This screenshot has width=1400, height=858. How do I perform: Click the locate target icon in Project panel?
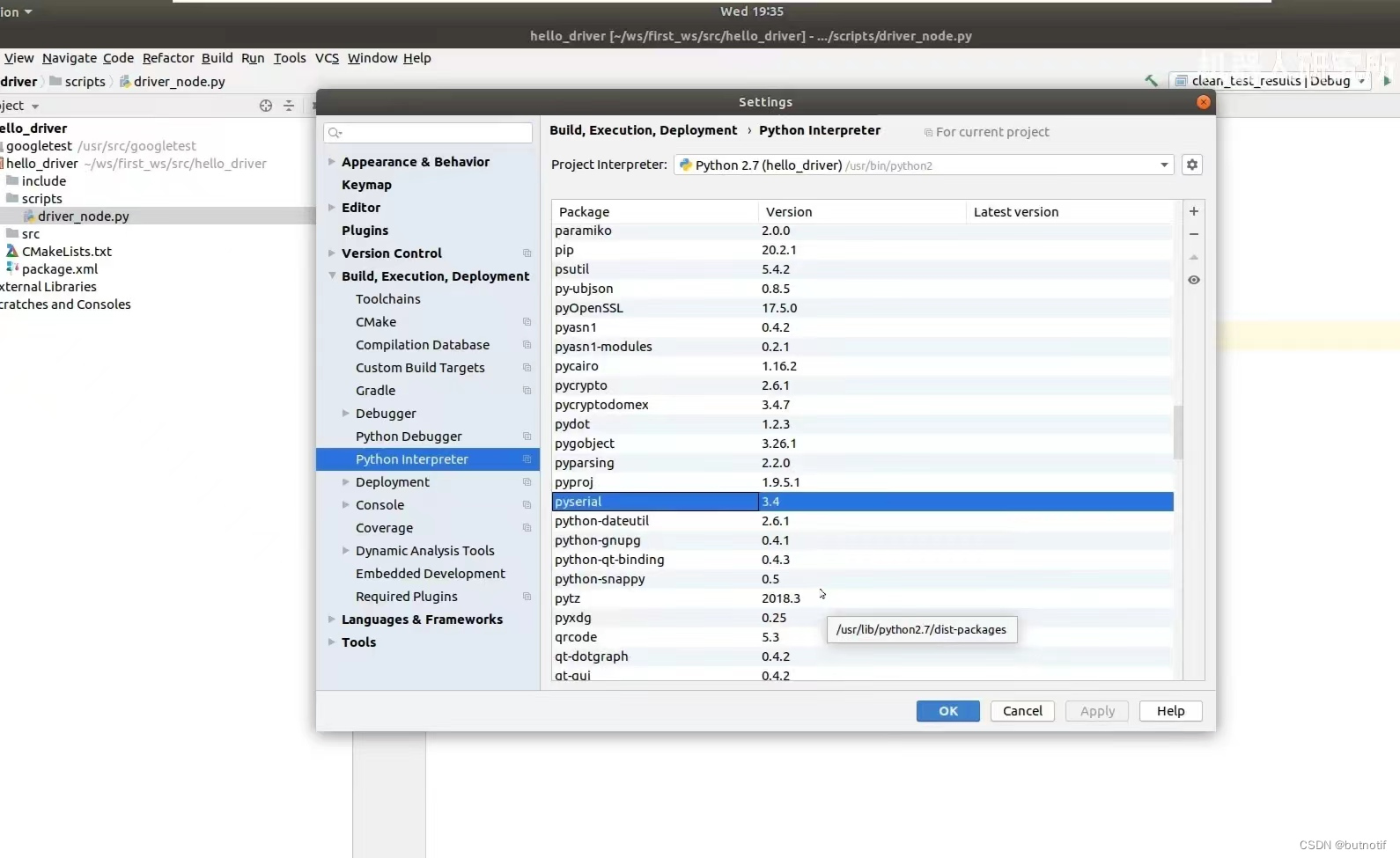pos(266,106)
